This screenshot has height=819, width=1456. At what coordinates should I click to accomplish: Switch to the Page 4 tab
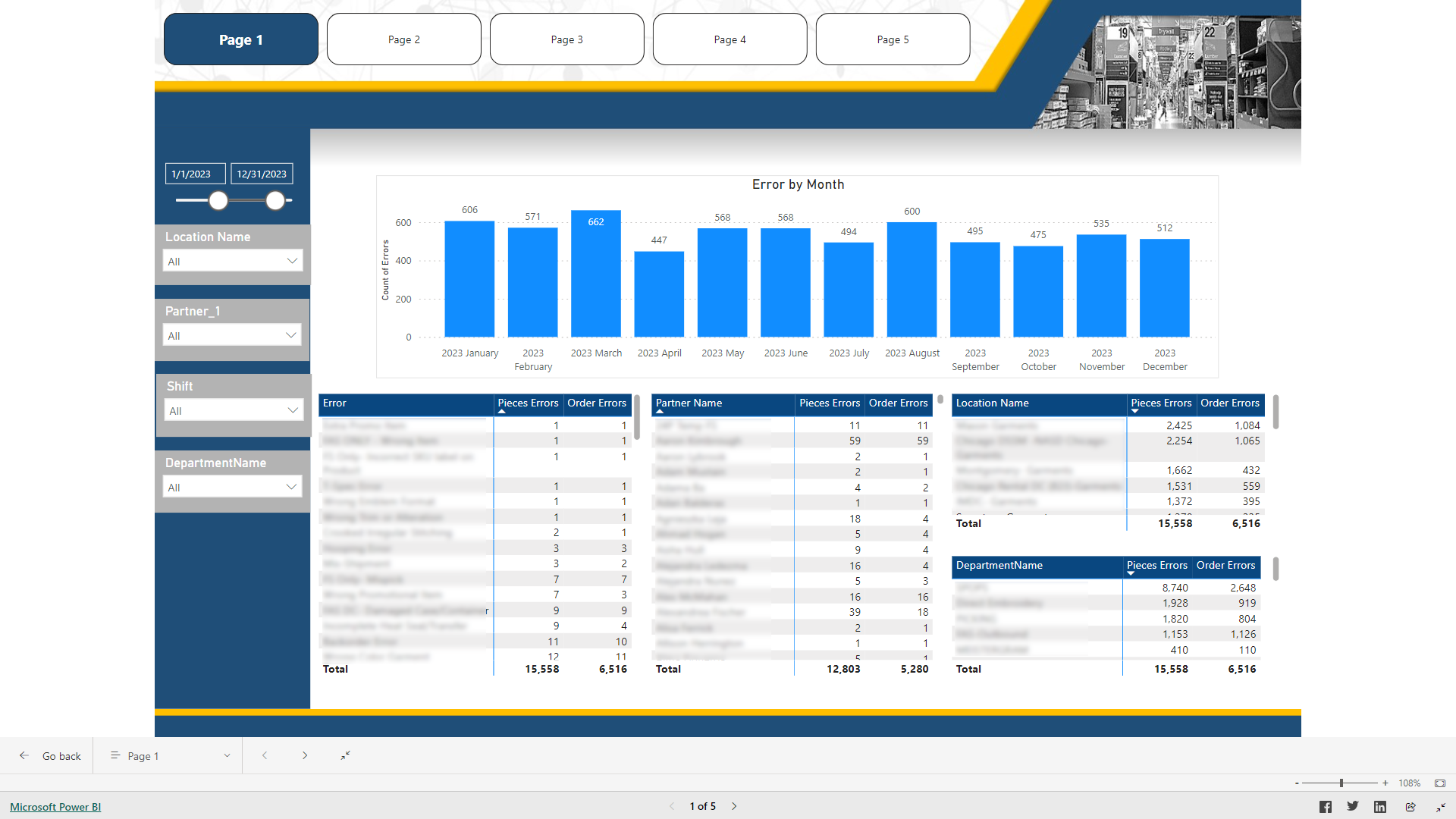click(730, 39)
